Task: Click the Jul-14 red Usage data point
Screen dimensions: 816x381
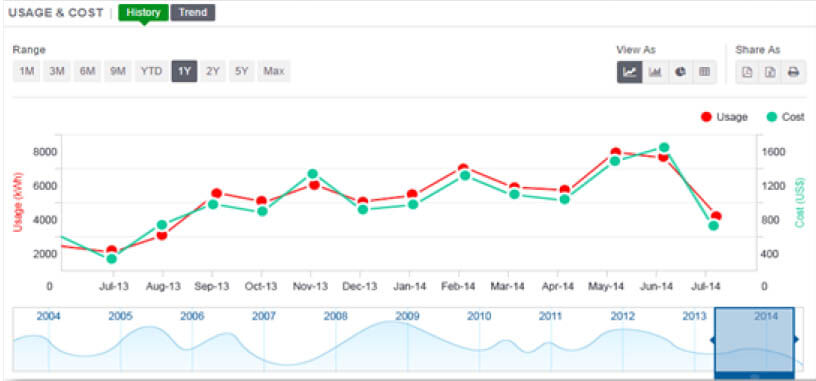Action: pyautogui.click(x=716, y=216)
